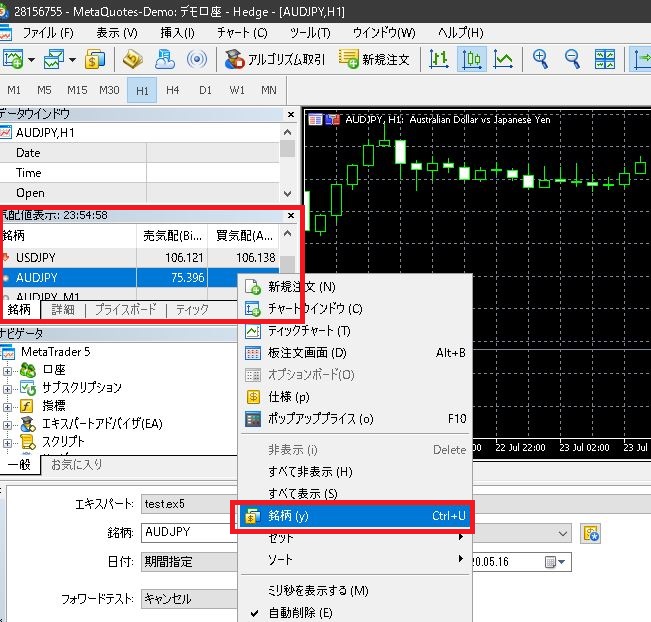Viewport: 651px width, 622px height.
Task: Select the MN timeframe
Action: [269, 90]
